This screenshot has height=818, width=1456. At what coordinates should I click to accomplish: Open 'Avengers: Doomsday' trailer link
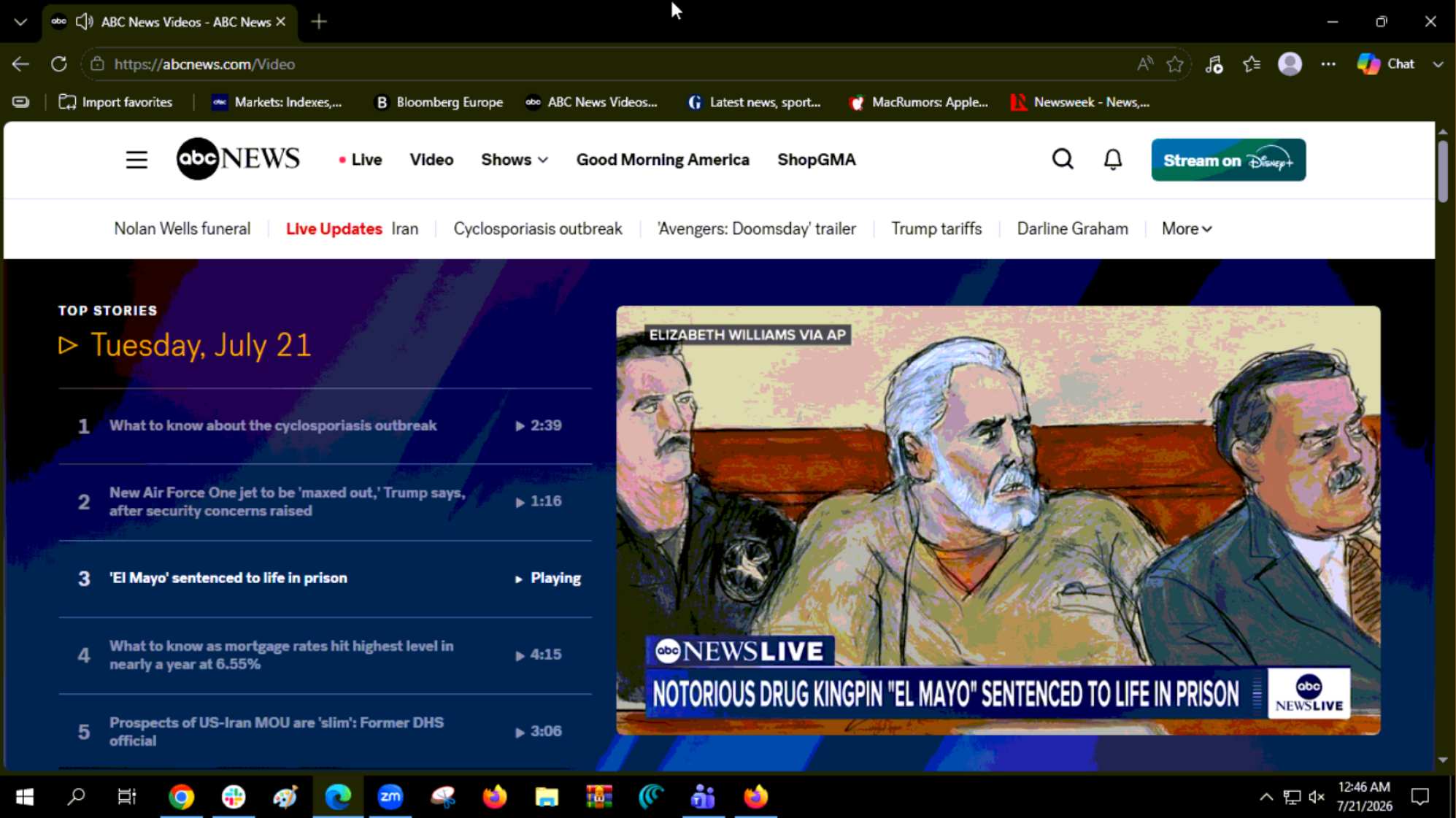756,229
